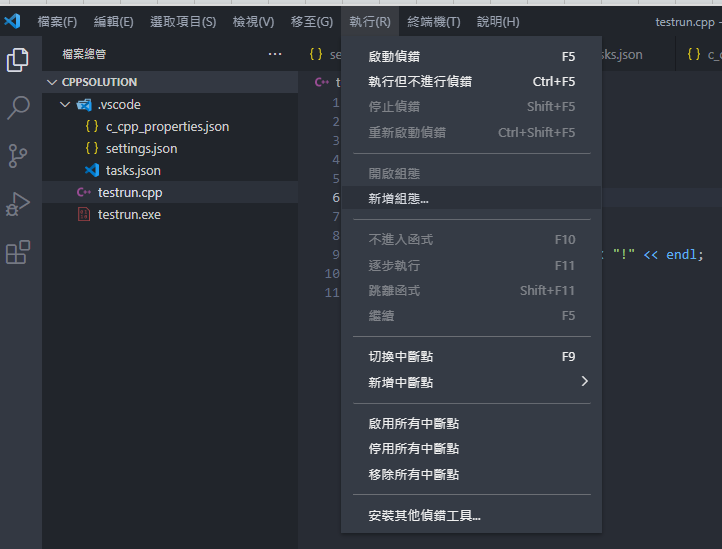This screenshot has height=549, width=722.
Task: Open the Extensions view icon
Action: [x=18, y=252]
